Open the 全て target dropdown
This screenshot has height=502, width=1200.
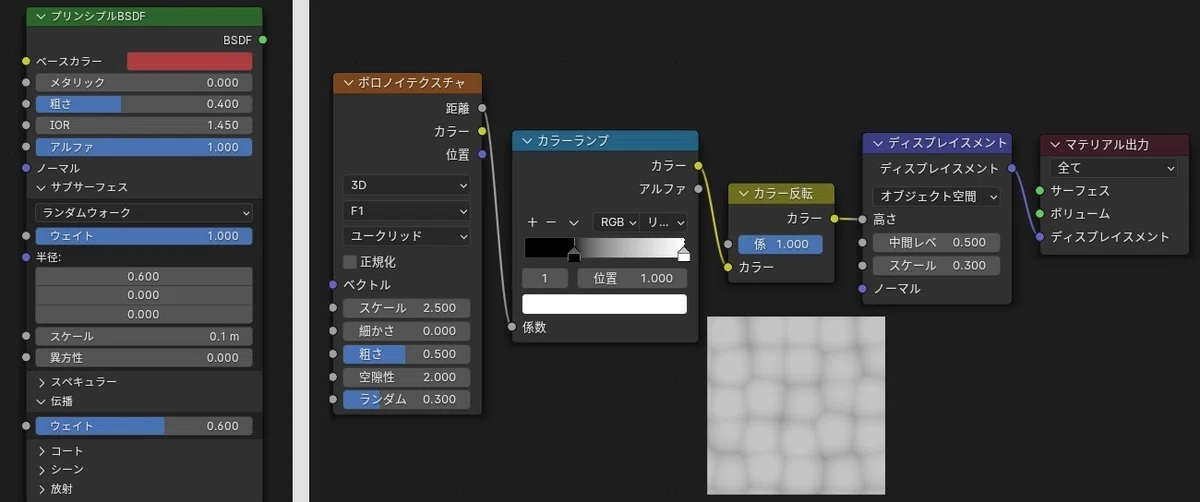point(1114,168)
